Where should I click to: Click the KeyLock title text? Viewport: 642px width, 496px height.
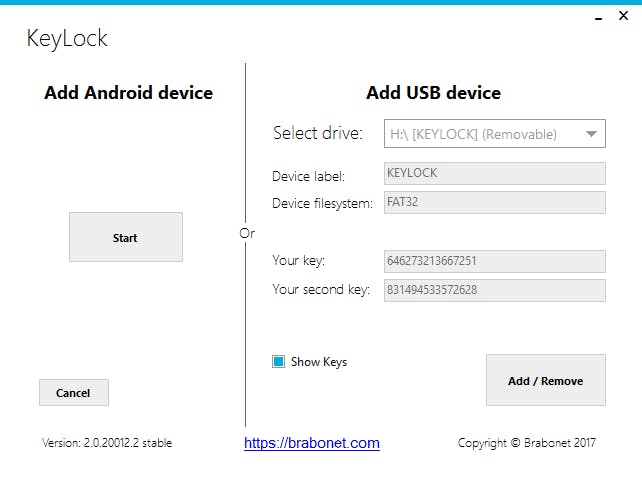click(x=66, y=39)
